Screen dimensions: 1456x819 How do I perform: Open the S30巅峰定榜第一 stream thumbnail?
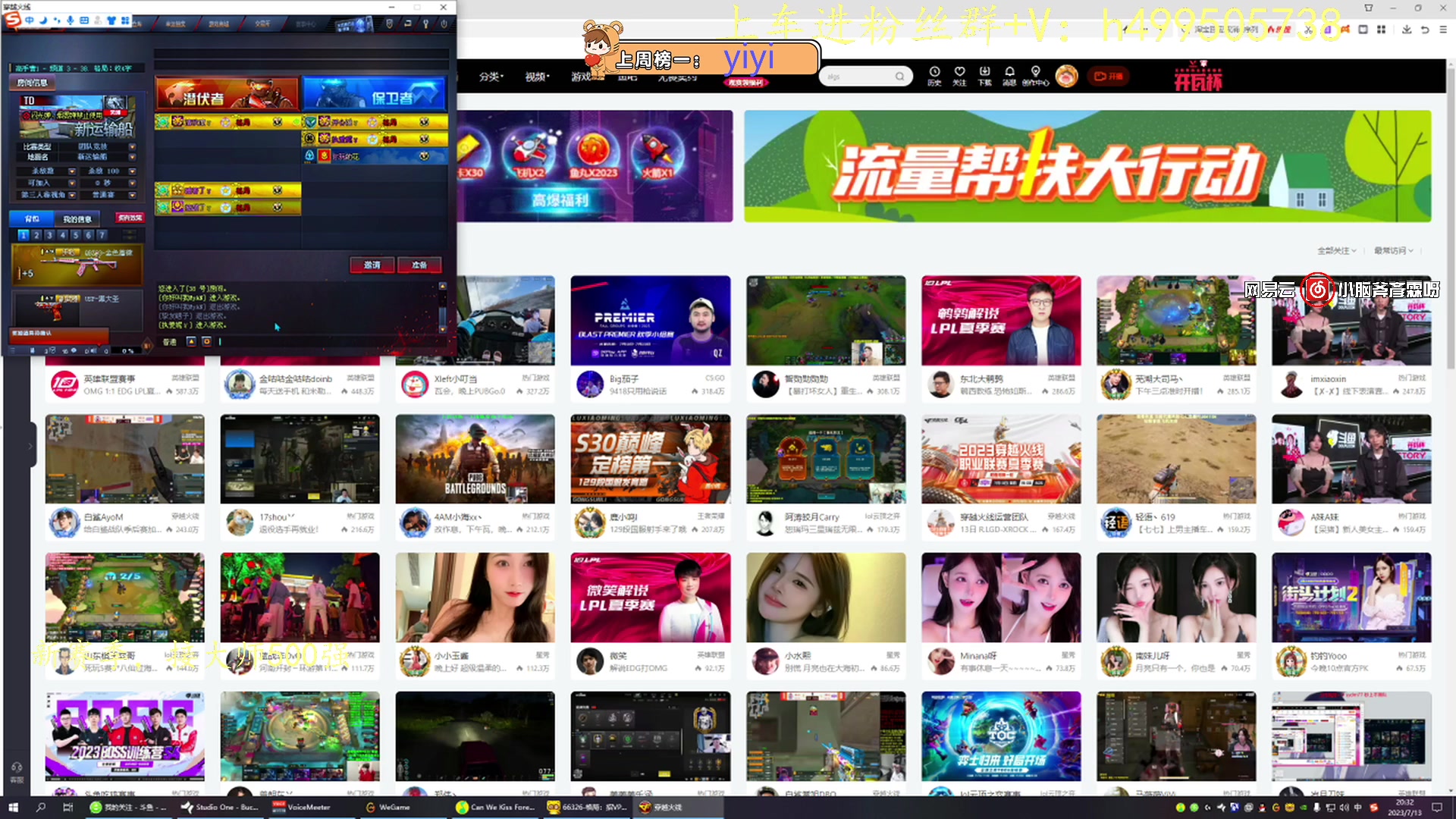(x=651, y=459)
